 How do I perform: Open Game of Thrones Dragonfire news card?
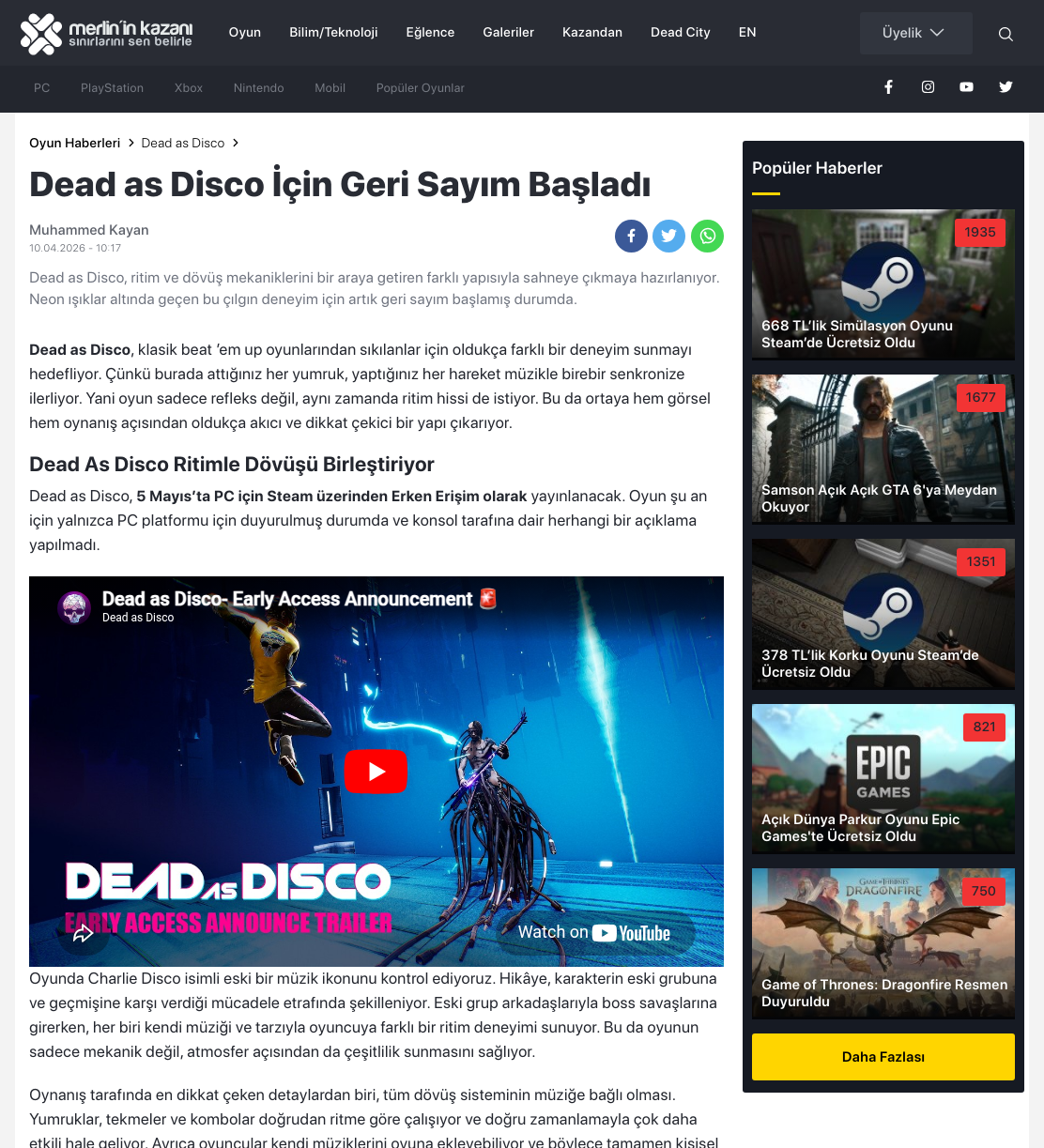[x=883, y=943]
